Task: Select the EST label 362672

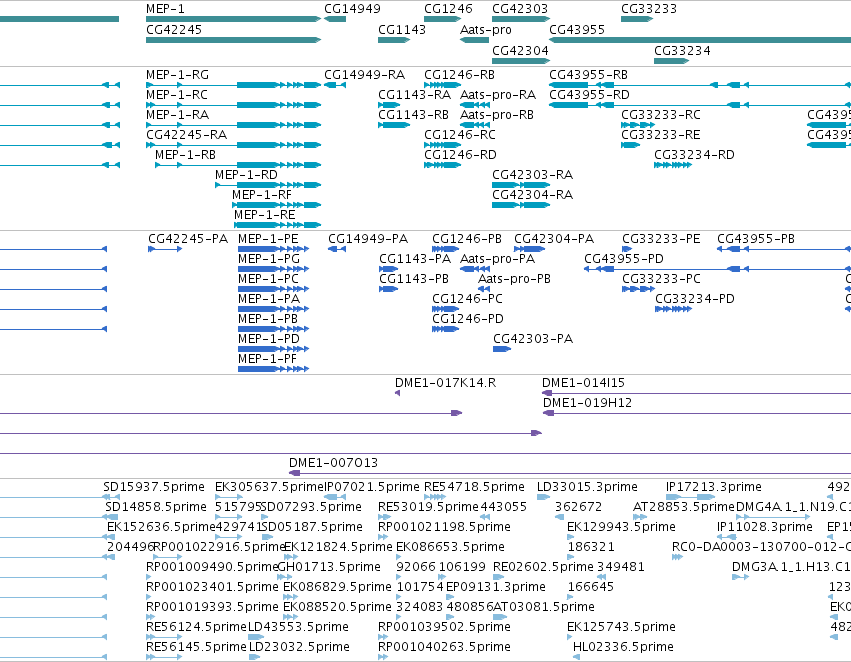Action: coord(578,507)
